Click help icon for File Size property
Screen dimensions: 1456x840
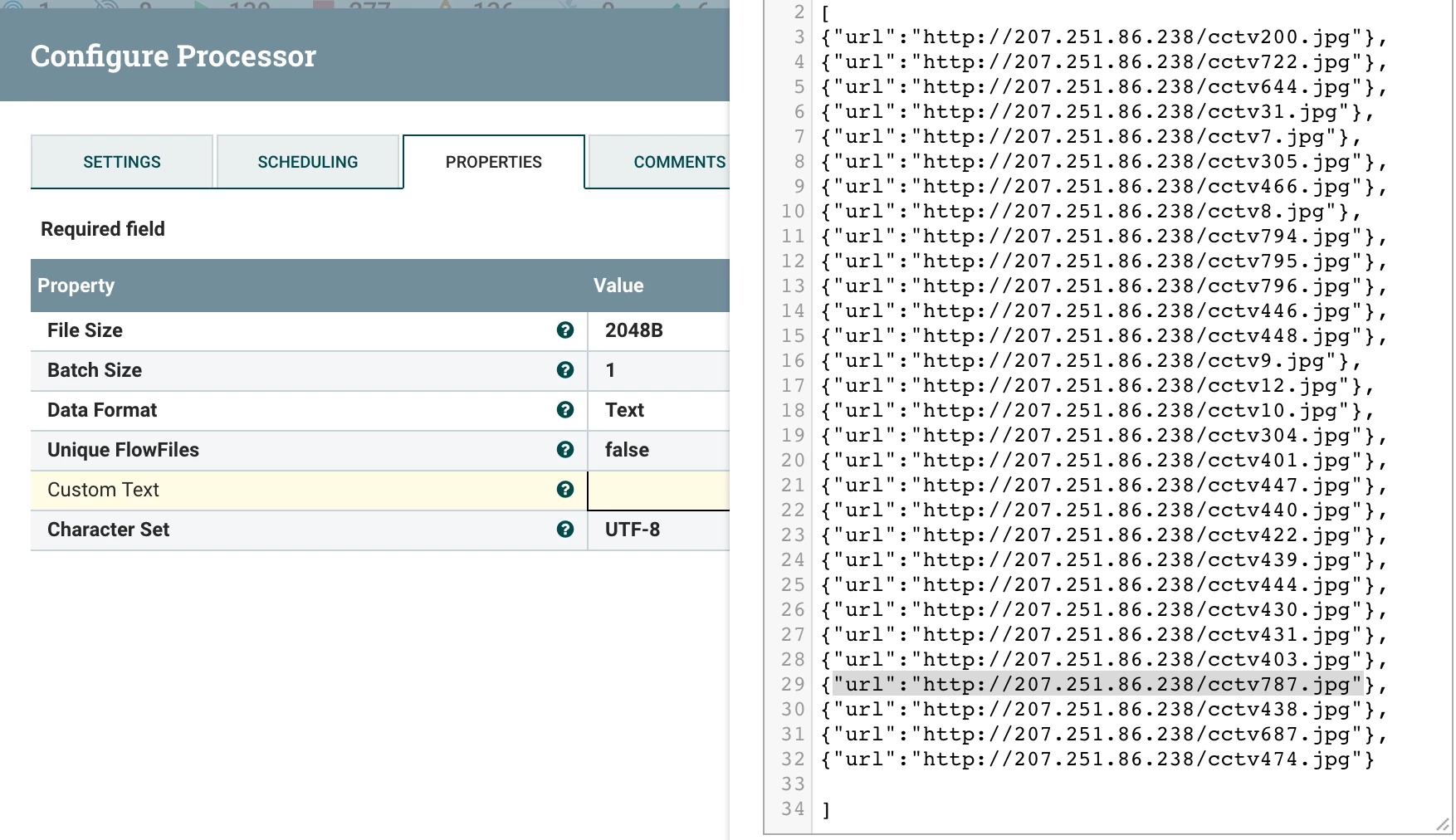point(565,330)
